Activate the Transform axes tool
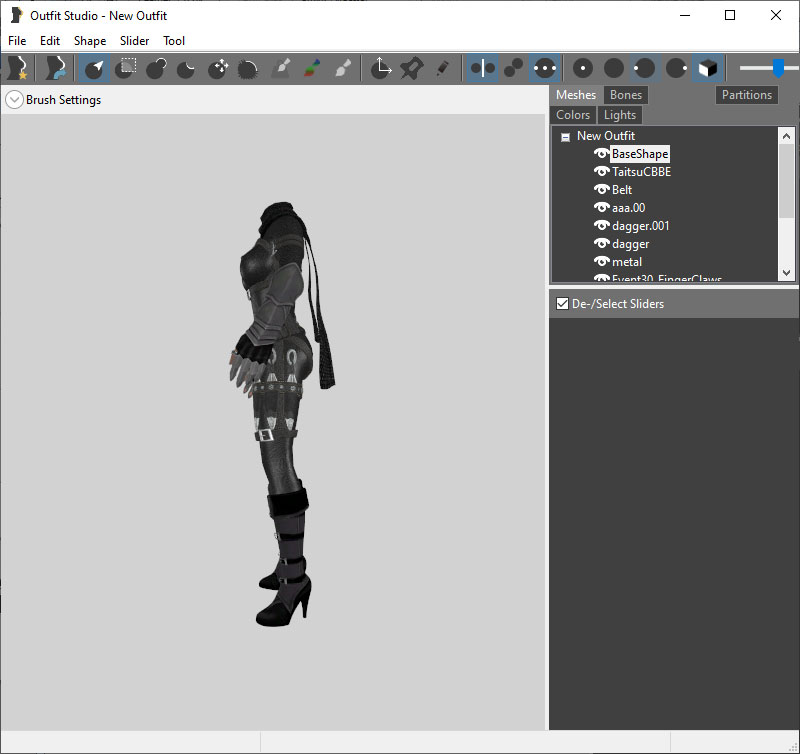The height and width of the screenshot is (754, 800). (381, 68)
